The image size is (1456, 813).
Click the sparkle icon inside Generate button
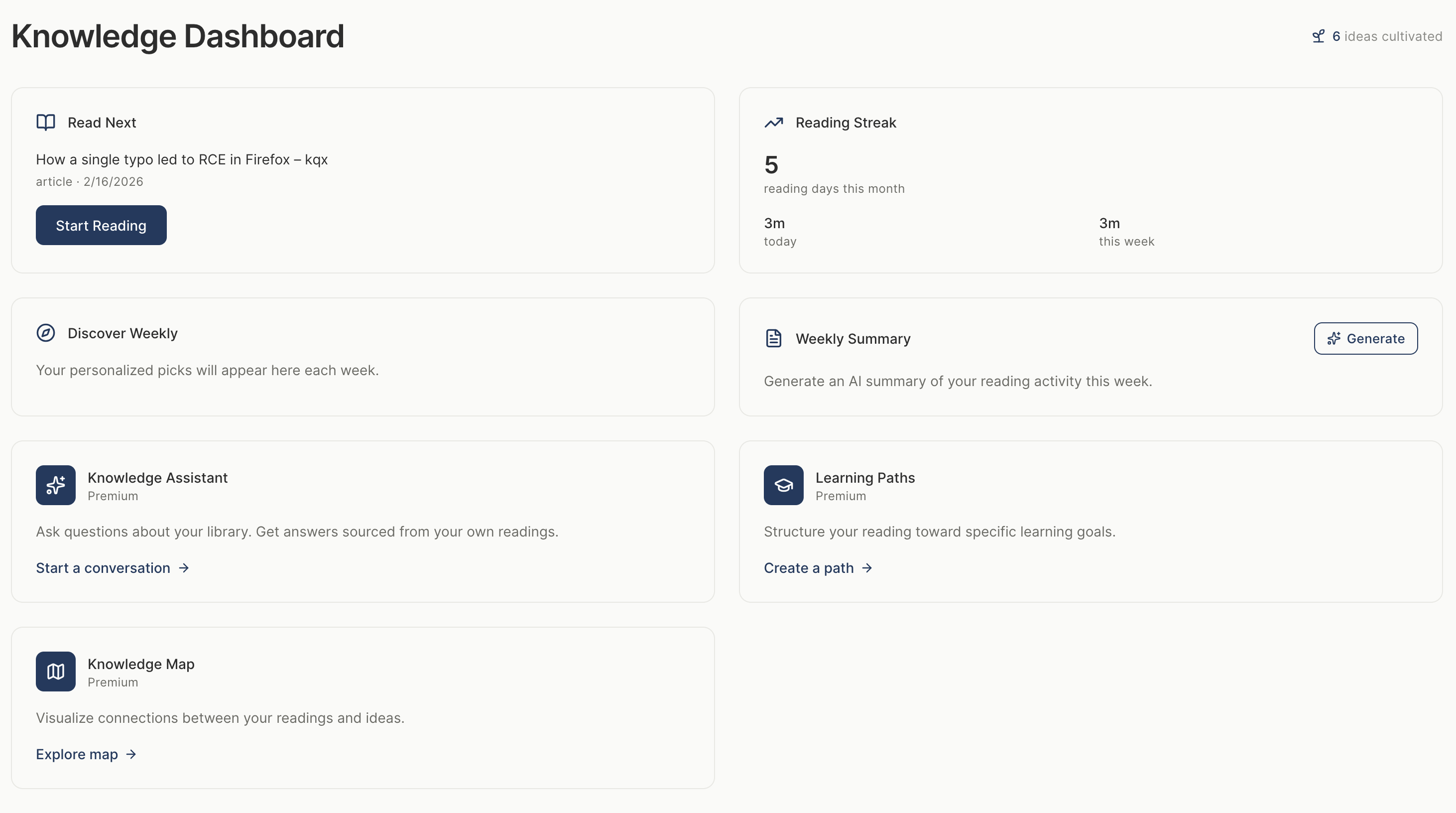coord(1335,339)
